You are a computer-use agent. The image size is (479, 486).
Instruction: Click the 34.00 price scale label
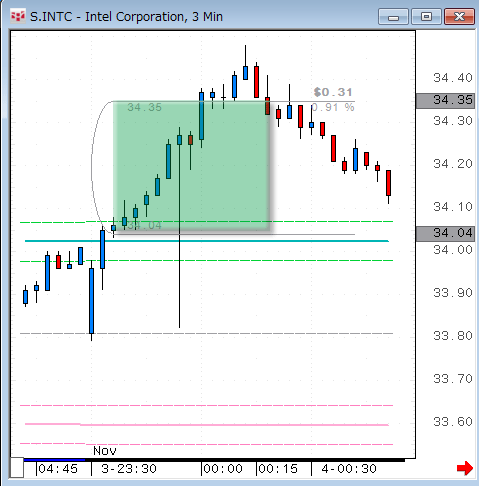(x=453, y=250)
